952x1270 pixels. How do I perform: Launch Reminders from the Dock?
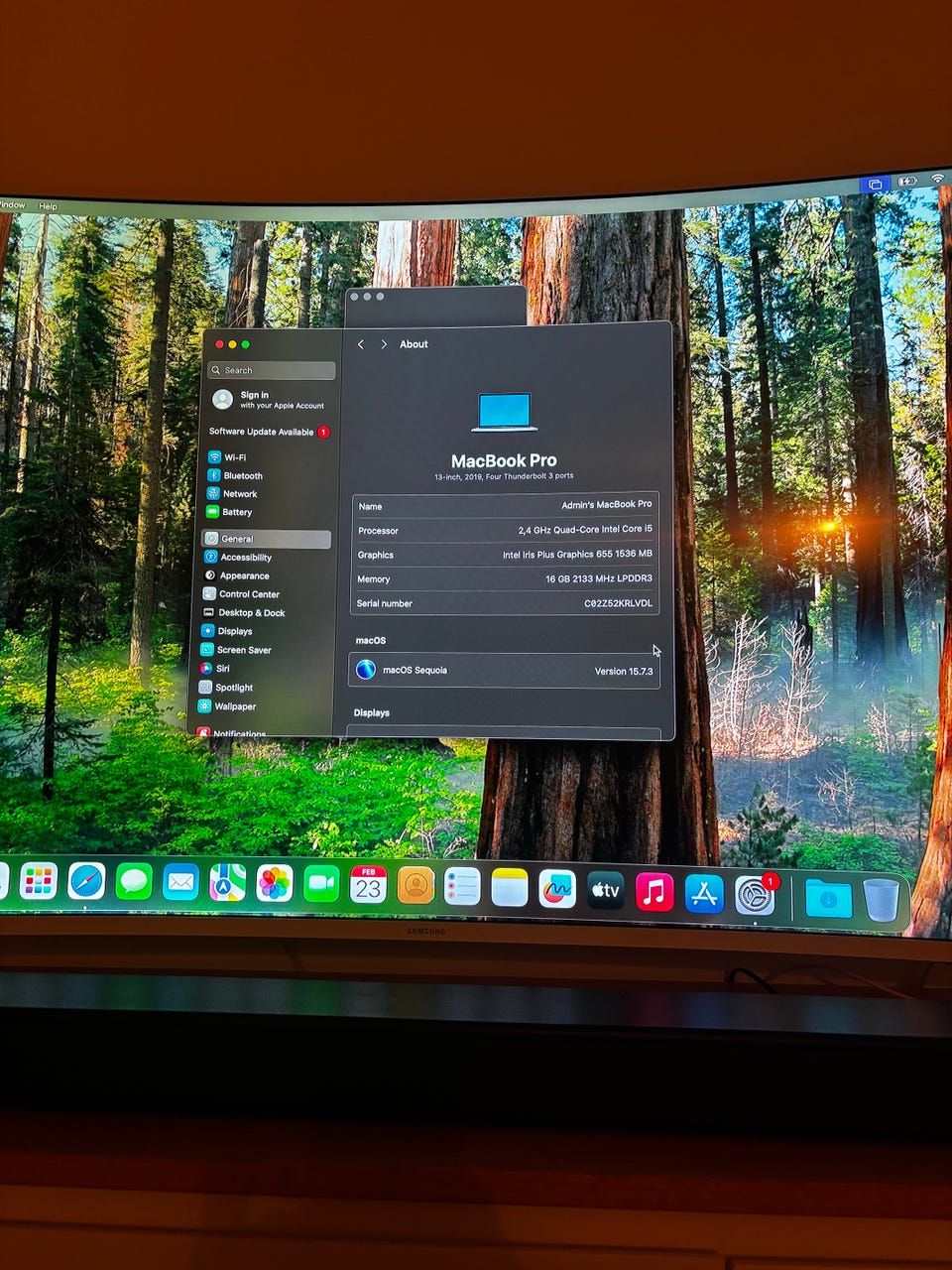[462, 887]
